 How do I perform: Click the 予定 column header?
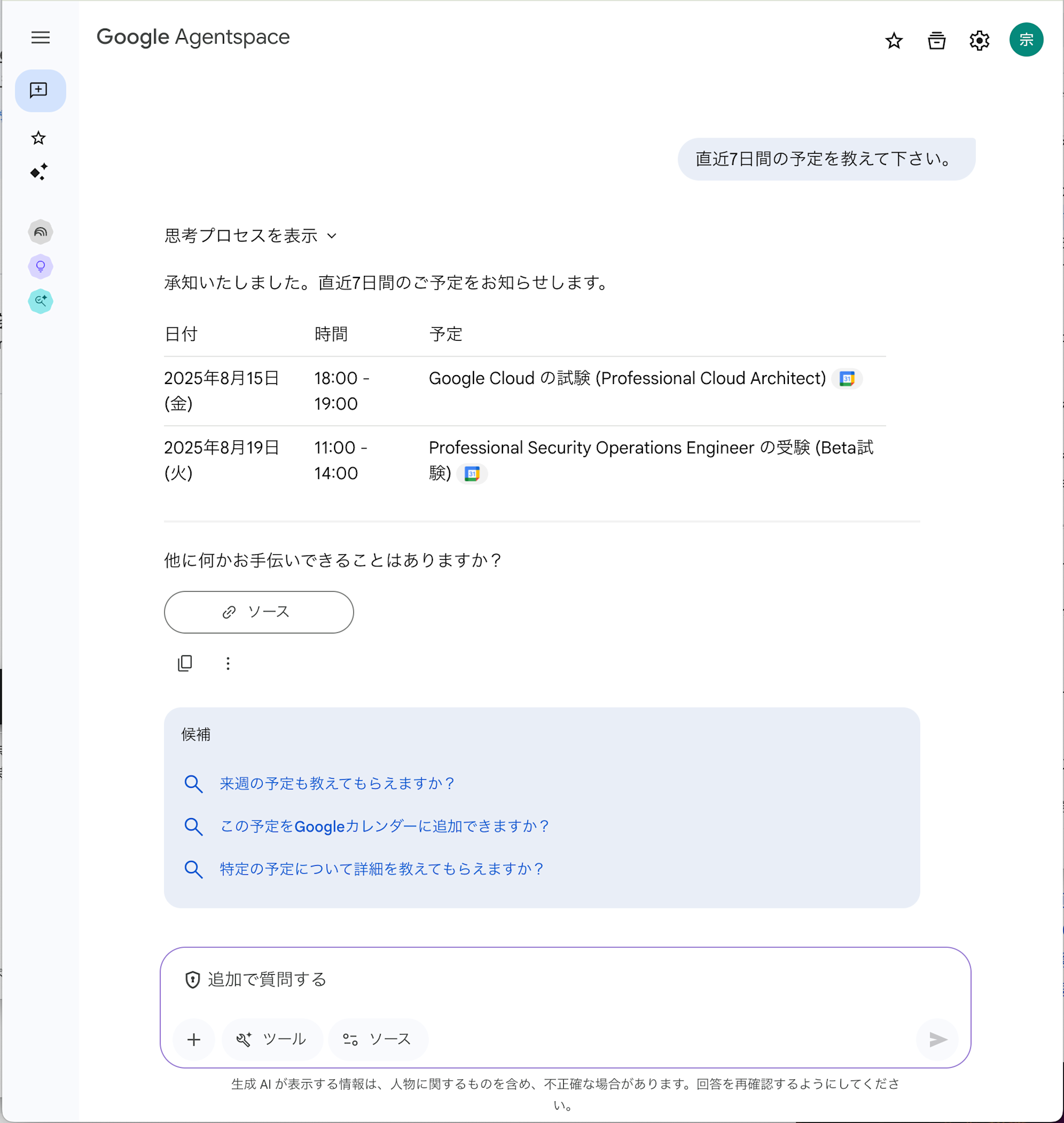pyautogui.click(x=446, y=334)
